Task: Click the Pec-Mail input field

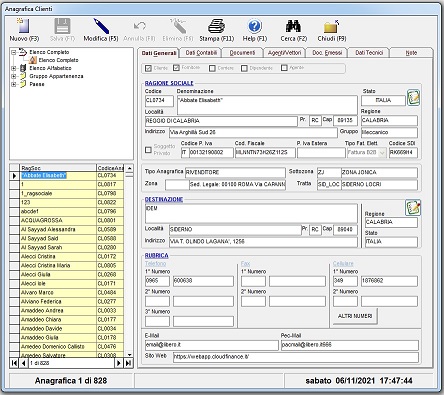Action: (350, 345)
